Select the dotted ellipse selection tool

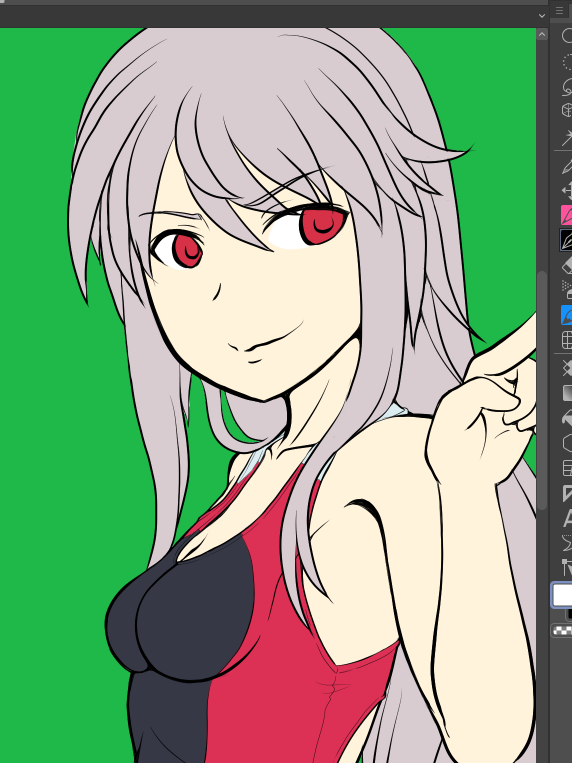pos(567,62)
